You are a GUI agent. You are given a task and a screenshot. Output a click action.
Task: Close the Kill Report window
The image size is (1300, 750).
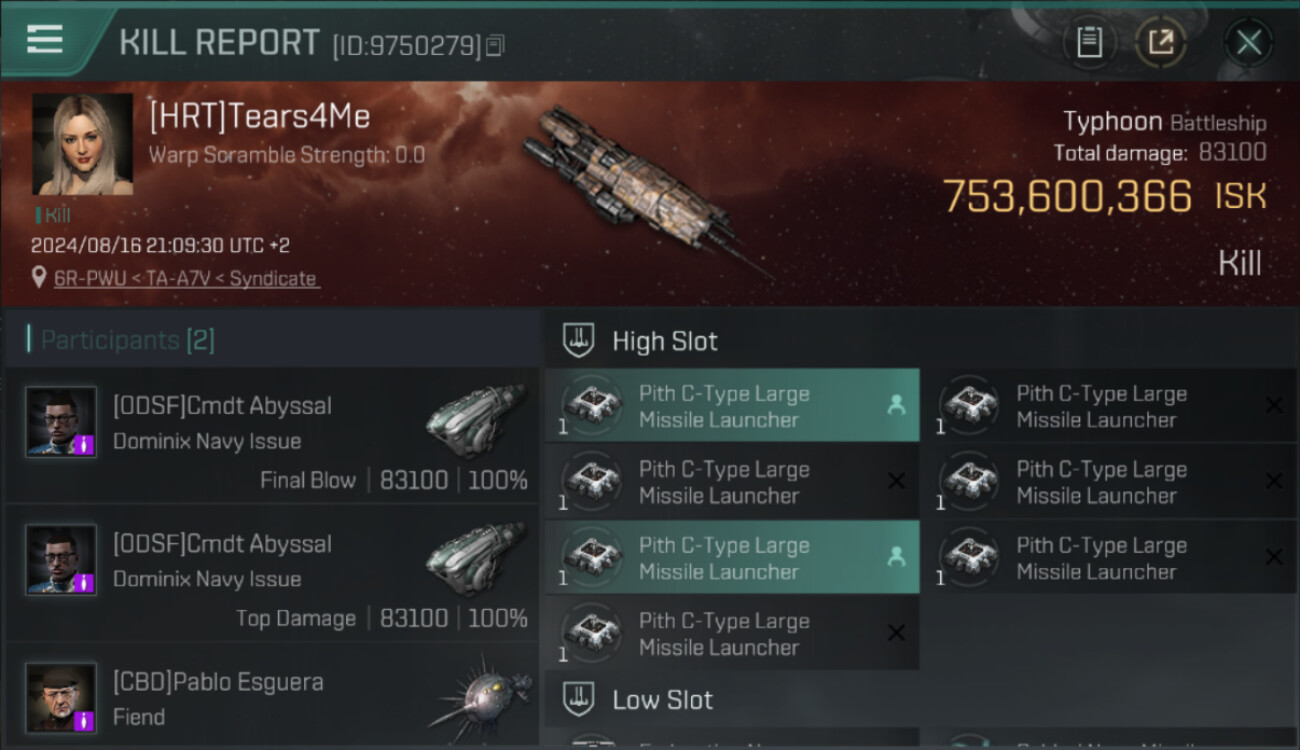click(1248, 43)
